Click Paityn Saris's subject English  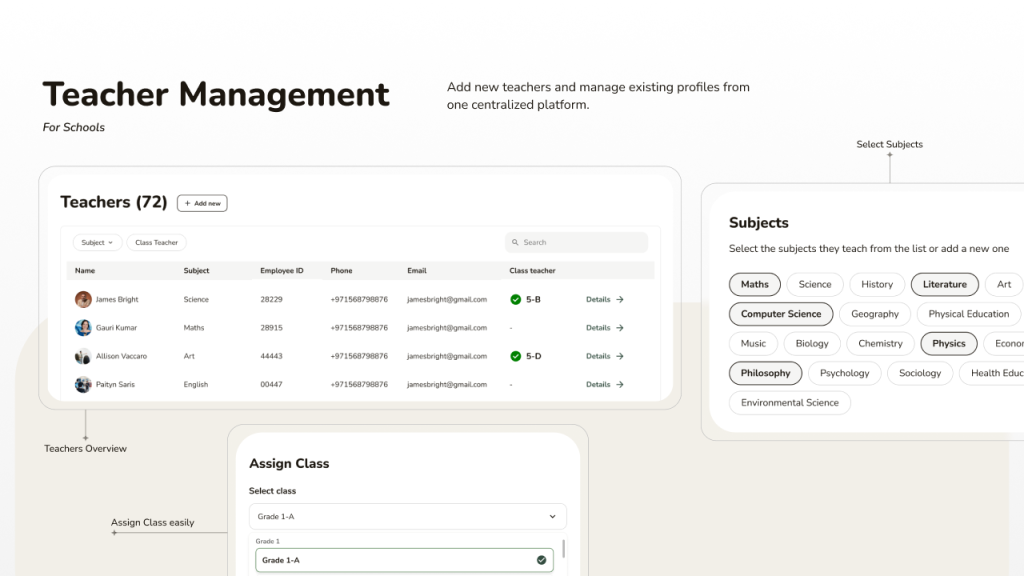coord(195,385)
